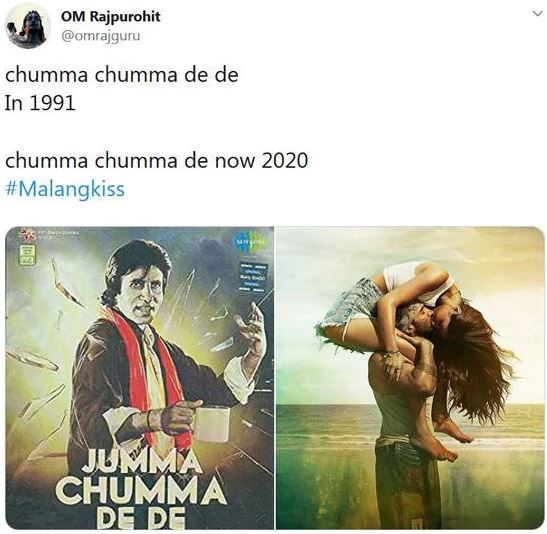Open the beach couple photo
This screenshot has width=547, height=534.
click(x=411, y=378)
